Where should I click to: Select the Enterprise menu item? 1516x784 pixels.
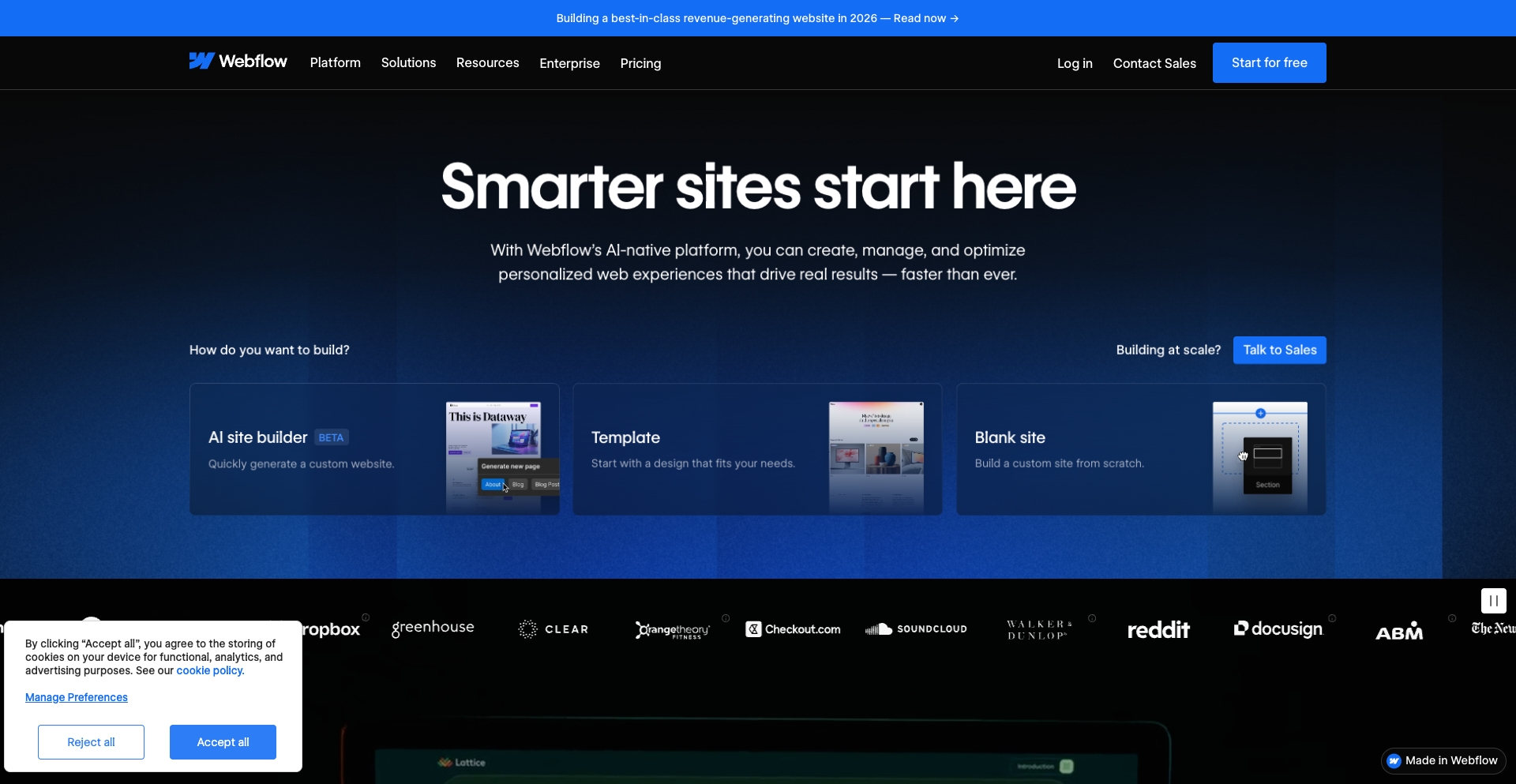point(569,63)
